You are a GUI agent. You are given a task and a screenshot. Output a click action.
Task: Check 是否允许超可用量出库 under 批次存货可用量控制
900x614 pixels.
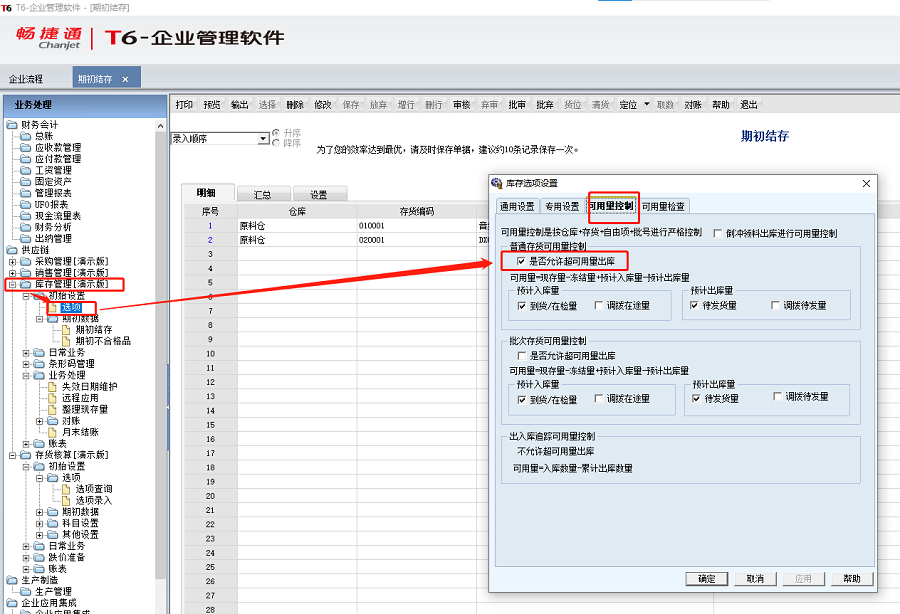[522, 356]
